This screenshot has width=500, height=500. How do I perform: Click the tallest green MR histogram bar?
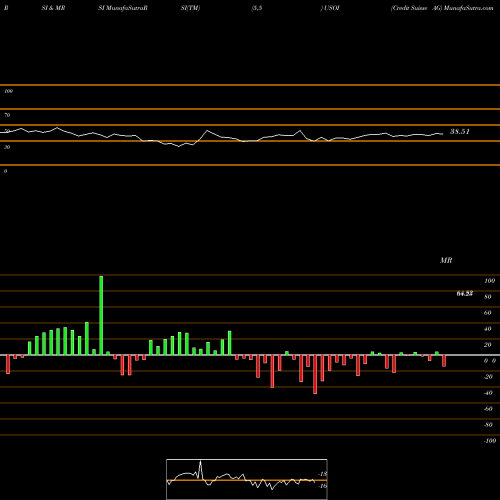[101, 315]
